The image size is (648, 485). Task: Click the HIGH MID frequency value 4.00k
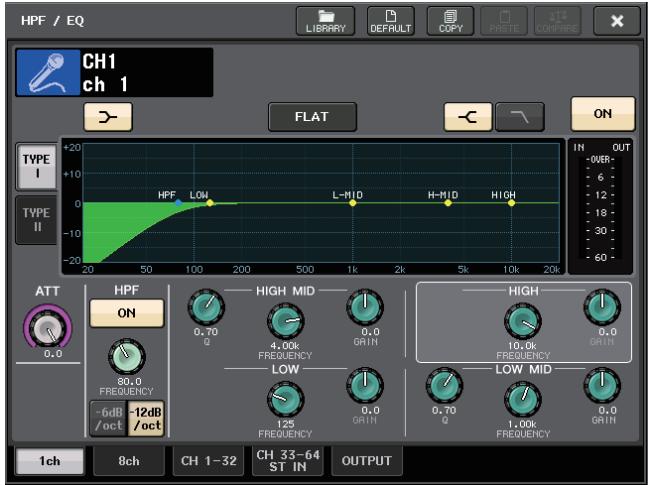point(285,345)
